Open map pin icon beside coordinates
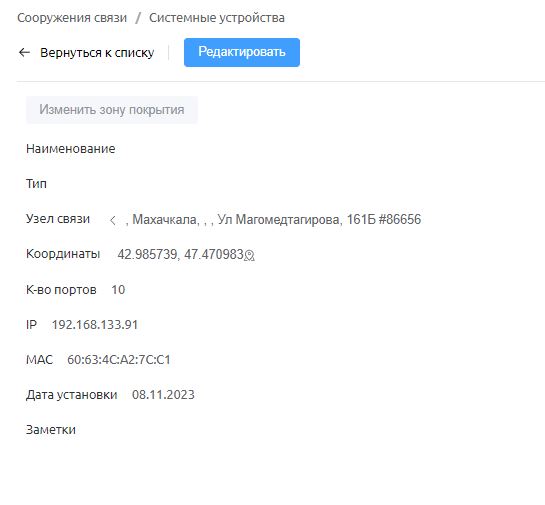This screenshot has height=505, width=545. coord(249,256)
